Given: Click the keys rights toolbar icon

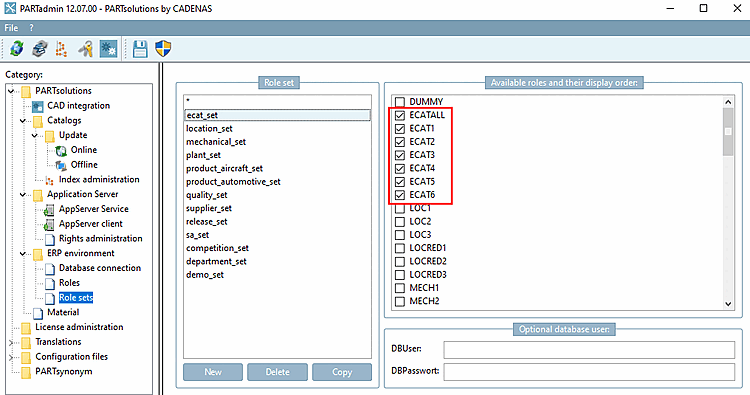Looking at the screenshot, I should coord(86,48).
